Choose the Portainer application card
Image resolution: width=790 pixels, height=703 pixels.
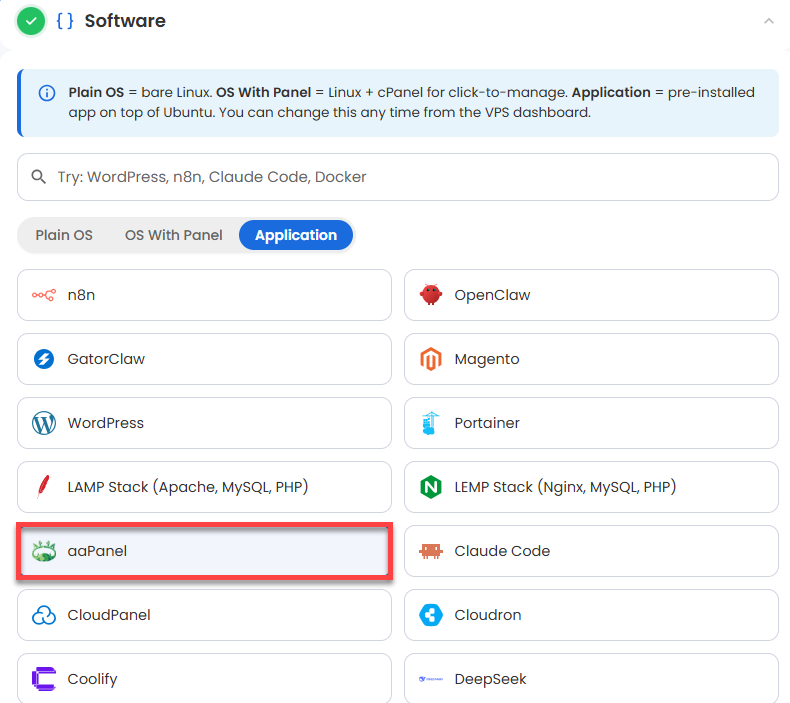coord(591,423)
